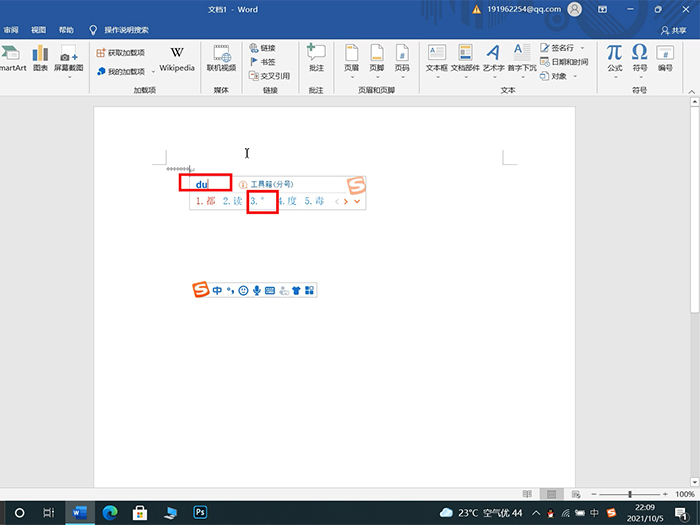
Task: Choose candidate 2 读
Action: coord(233,201)
